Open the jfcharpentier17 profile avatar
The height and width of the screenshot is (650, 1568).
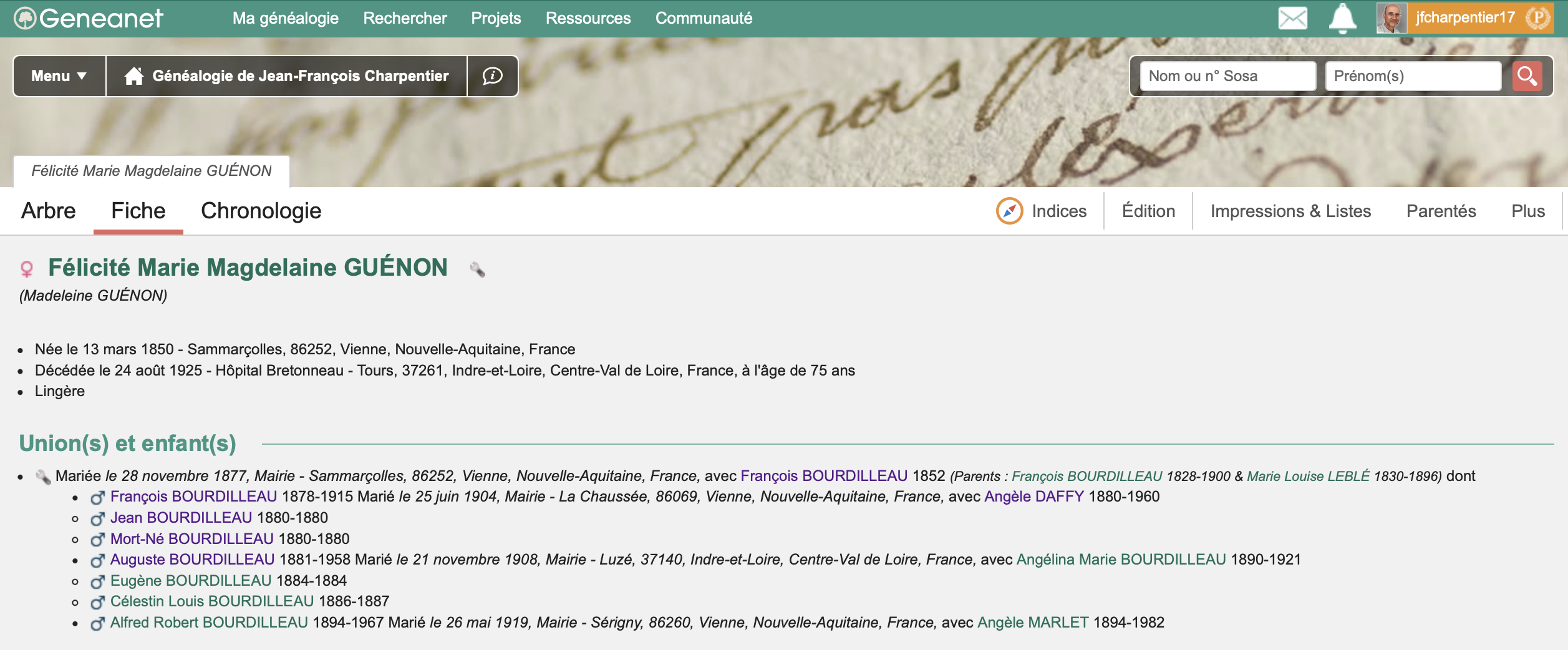point(1391,18)
